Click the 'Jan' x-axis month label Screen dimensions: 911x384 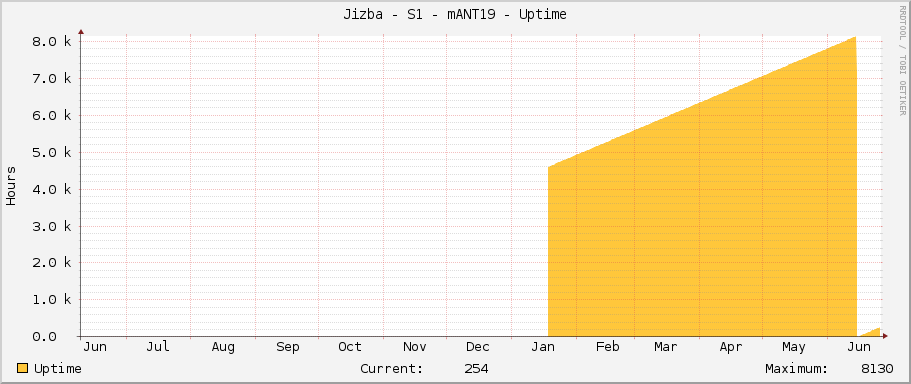tap(543, 347)
